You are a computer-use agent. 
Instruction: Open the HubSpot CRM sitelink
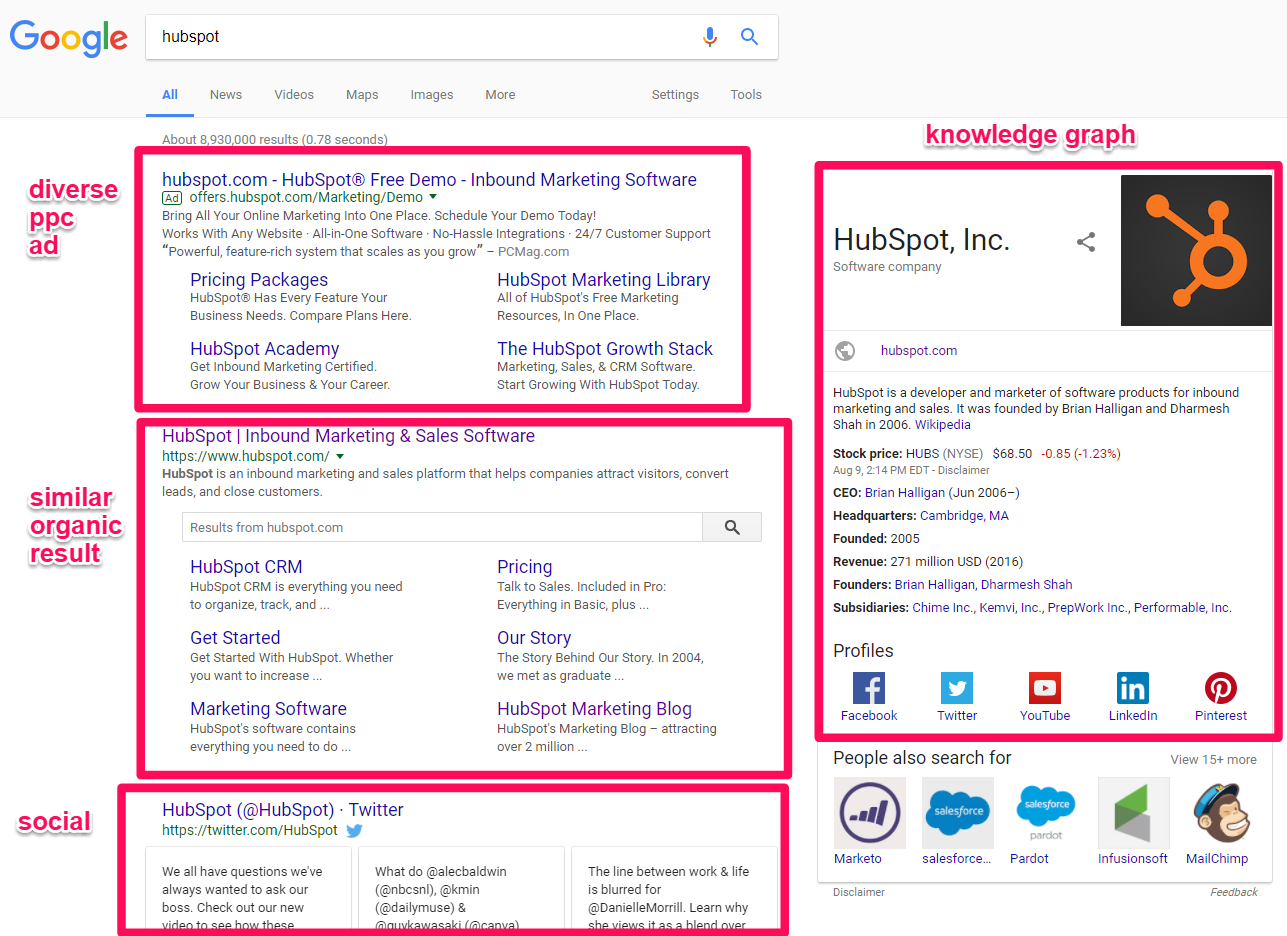click(246, 567)
